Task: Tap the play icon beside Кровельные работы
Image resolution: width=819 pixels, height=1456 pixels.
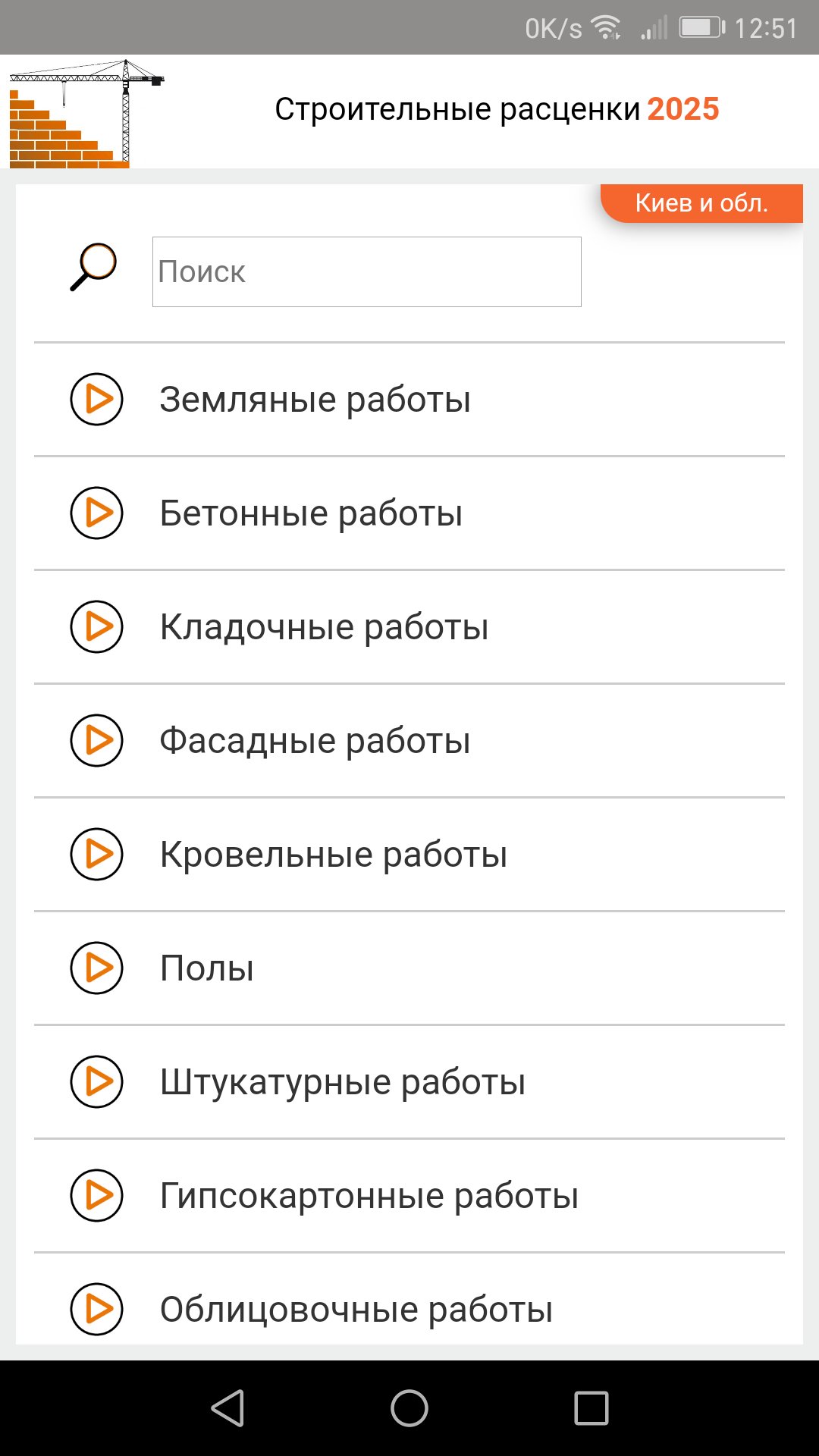Action: (x=96, y=854)
